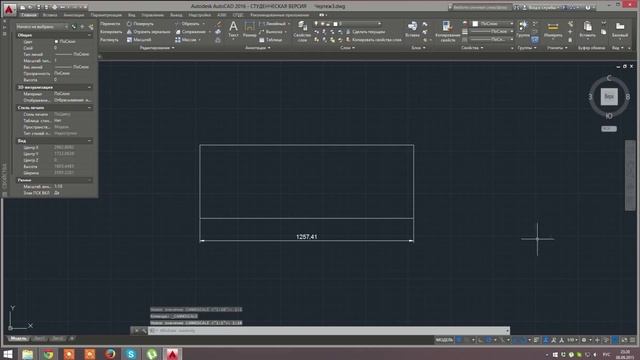Image resolution: width=640 pixels, height=360 pixels.
Task: Click the Help icon in the title bar
Action: [x=588, y=7]
